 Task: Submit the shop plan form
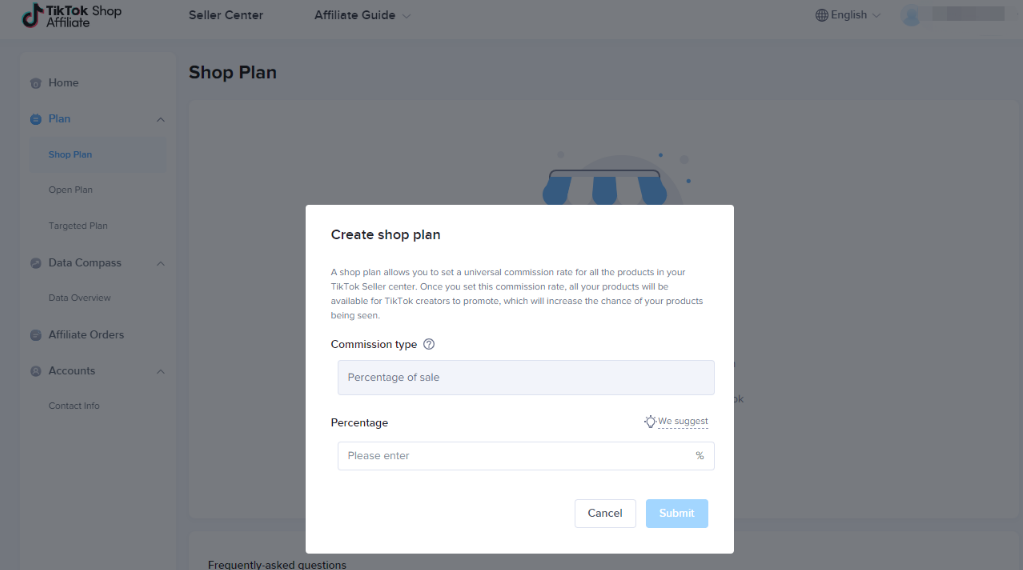coord(676,513)
